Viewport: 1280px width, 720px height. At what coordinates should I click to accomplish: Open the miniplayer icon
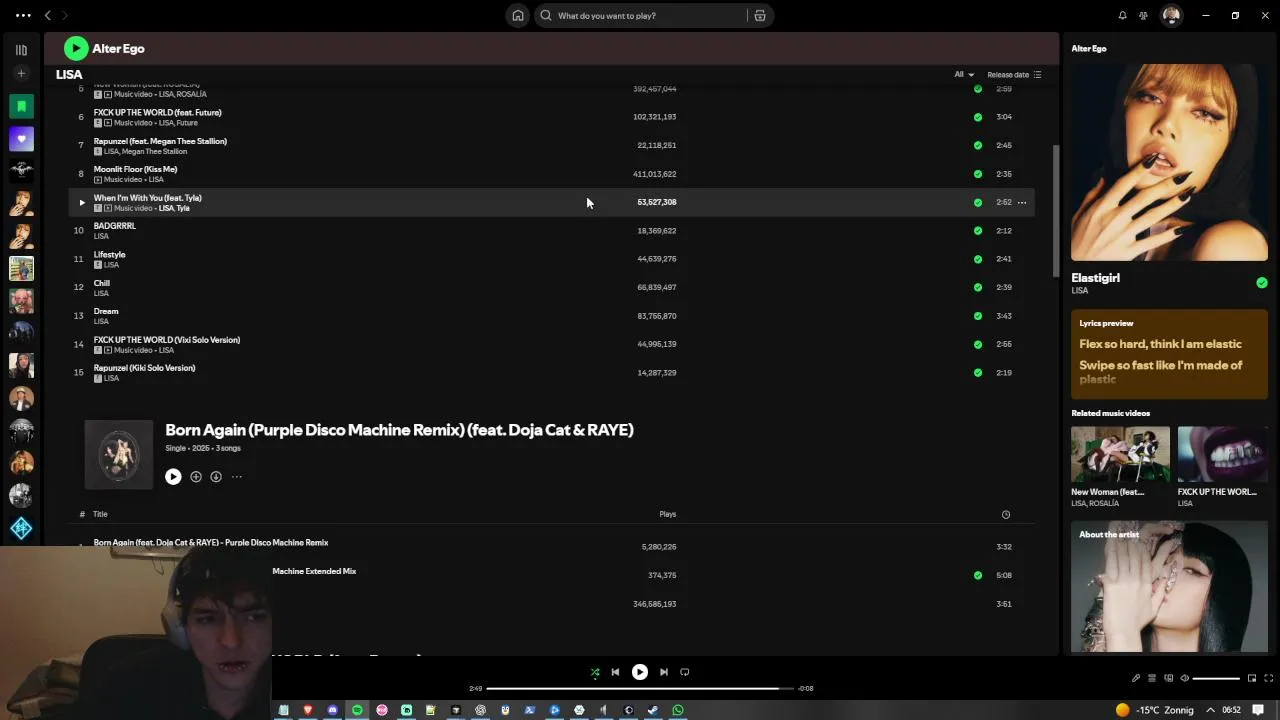(x=1252, y=678)
